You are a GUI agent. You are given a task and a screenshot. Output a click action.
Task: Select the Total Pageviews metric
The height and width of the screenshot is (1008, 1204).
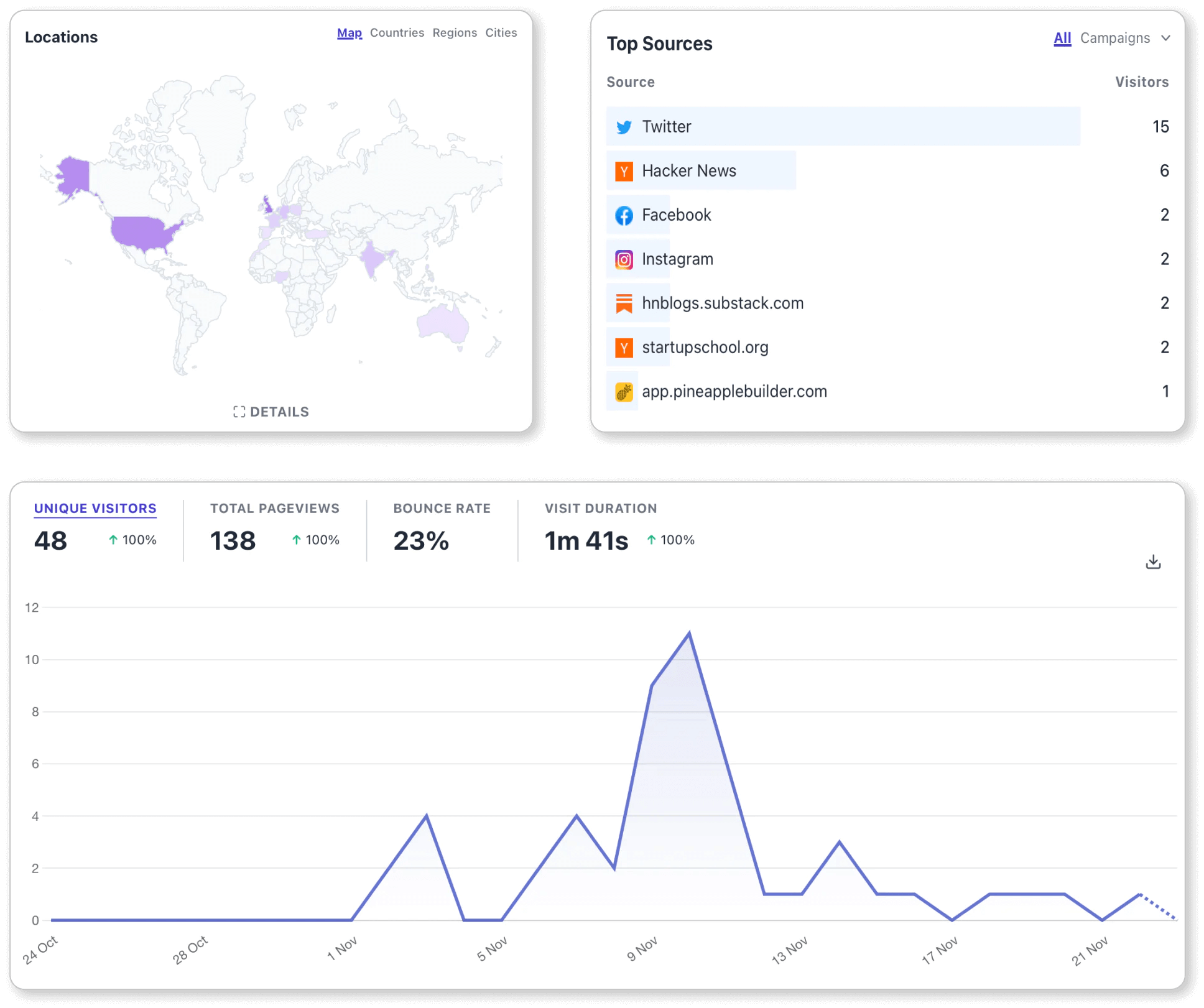tap(274, 508)
